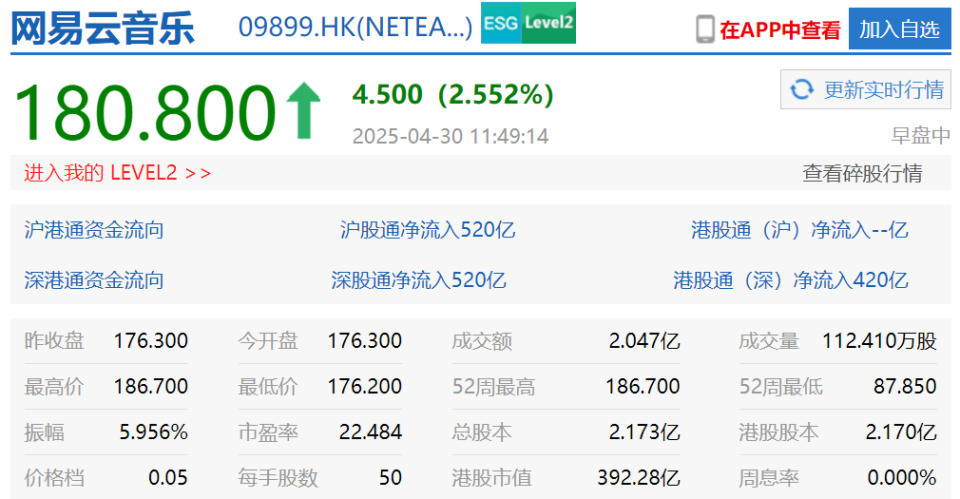The image size is (960, 499).
Task: Click the 52周最高 value 186.700
Action: (x=642, y=386)
